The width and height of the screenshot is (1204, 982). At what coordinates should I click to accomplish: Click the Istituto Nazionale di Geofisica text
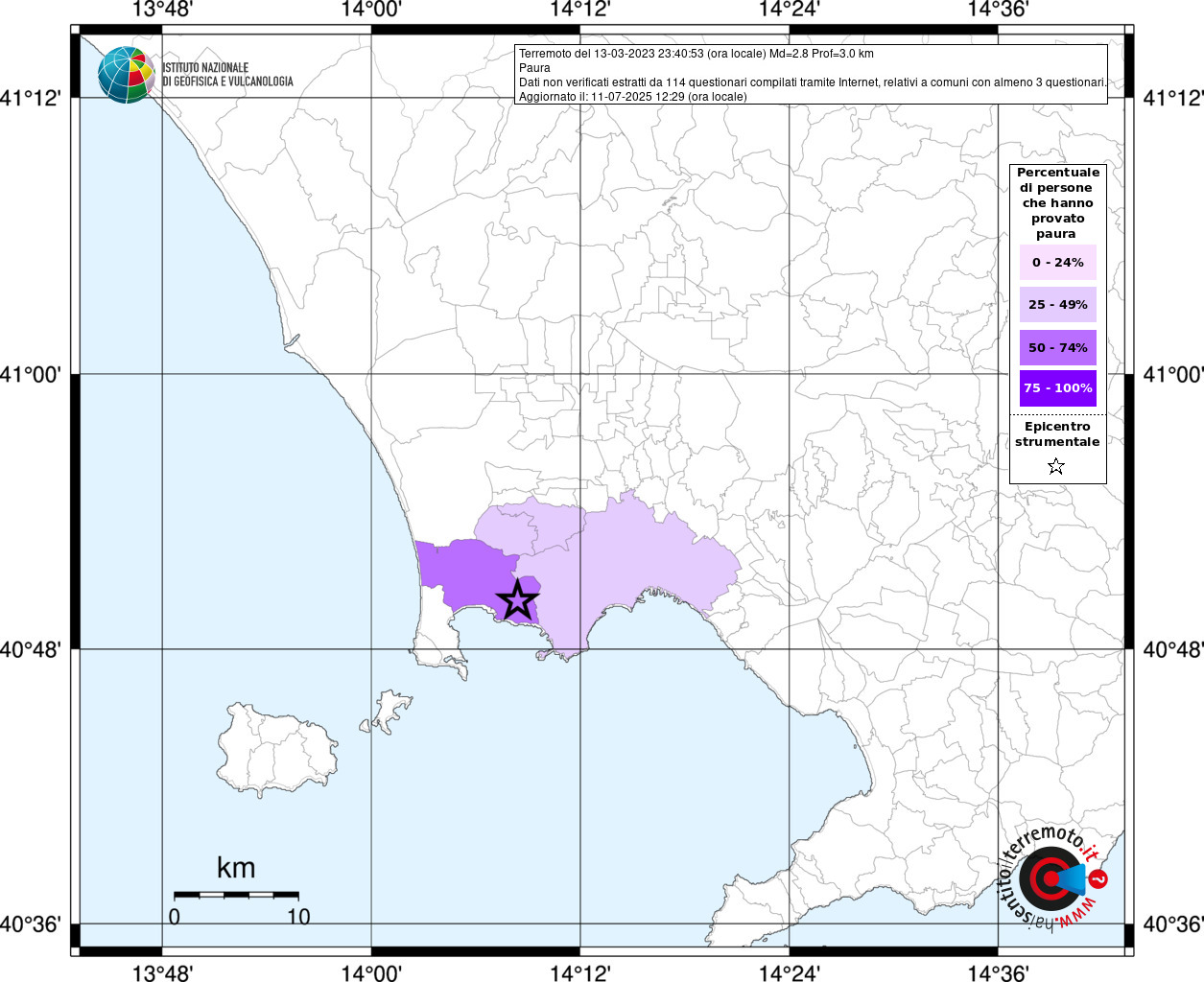pos(227,75)
